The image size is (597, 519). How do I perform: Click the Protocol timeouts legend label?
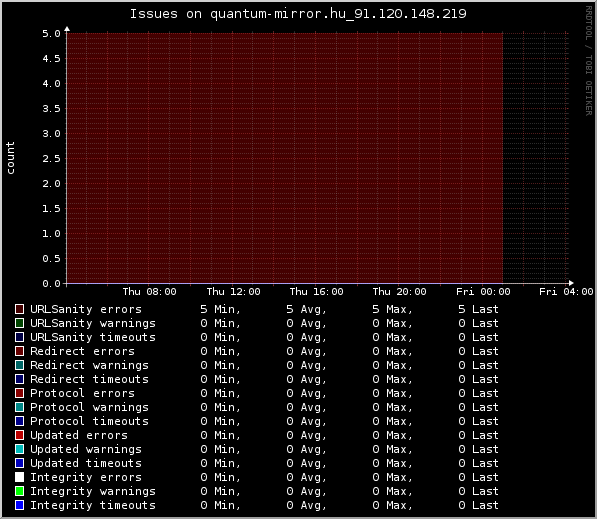click(x=89, y=421)
